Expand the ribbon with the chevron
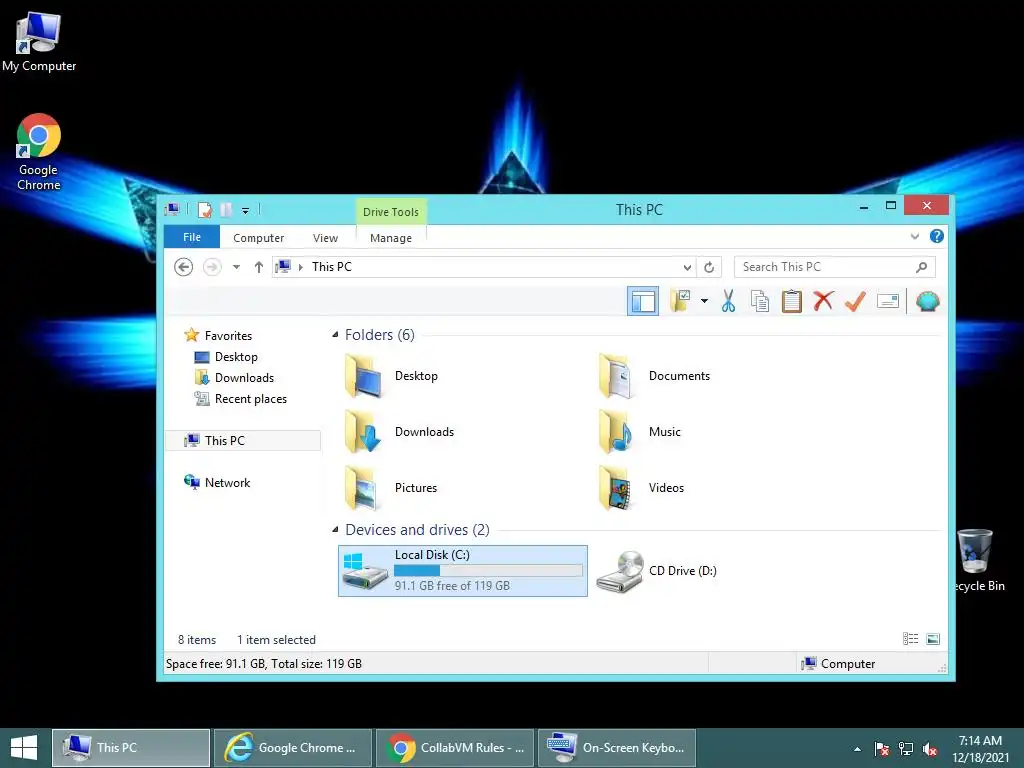Image resolution: width=1024 pixels, height=768 pixels. [914, 236]
